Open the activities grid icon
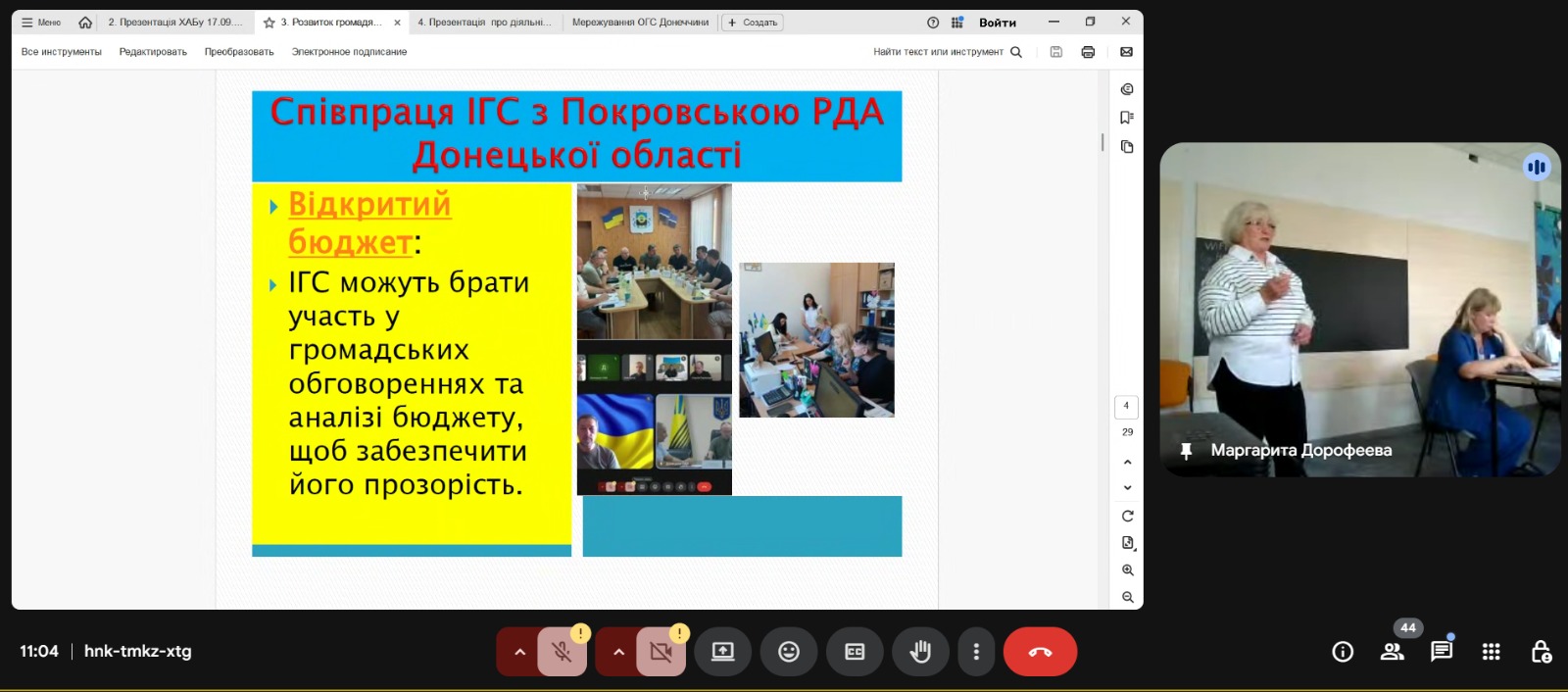 1491,652
